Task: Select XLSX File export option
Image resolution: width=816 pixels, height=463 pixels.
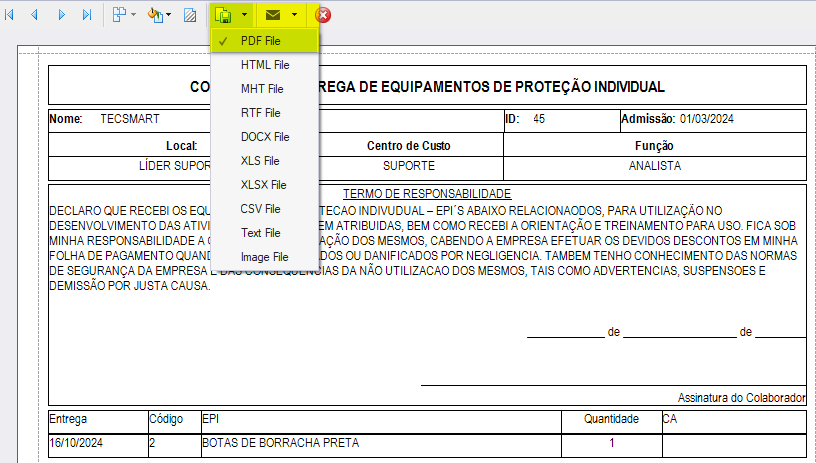Action: (x=264, y=185)
